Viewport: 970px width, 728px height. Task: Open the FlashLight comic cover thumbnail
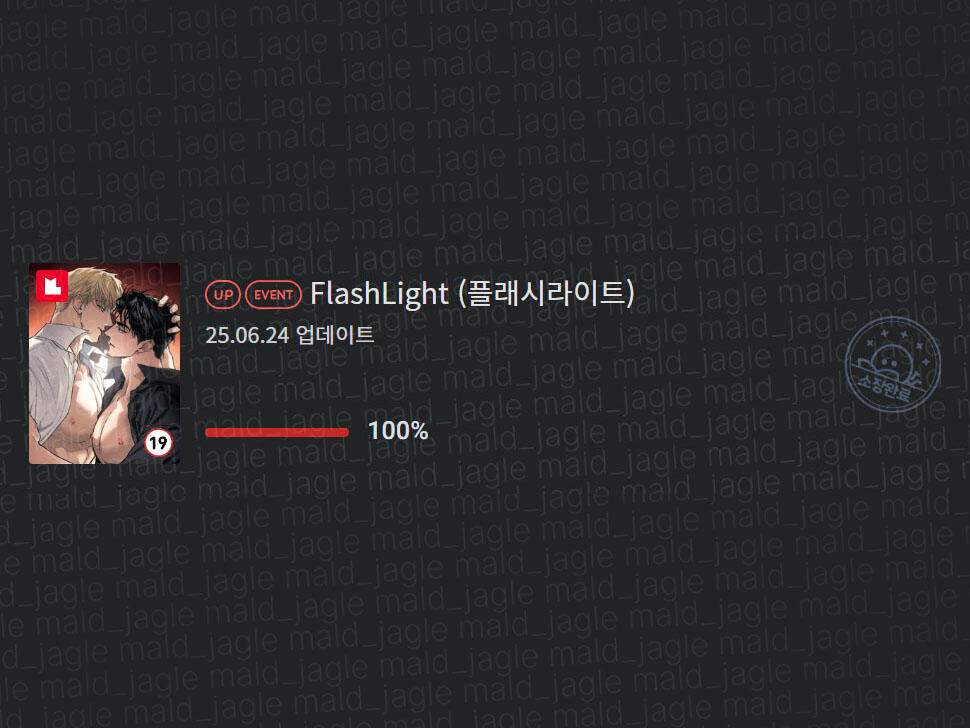point(105,364)
